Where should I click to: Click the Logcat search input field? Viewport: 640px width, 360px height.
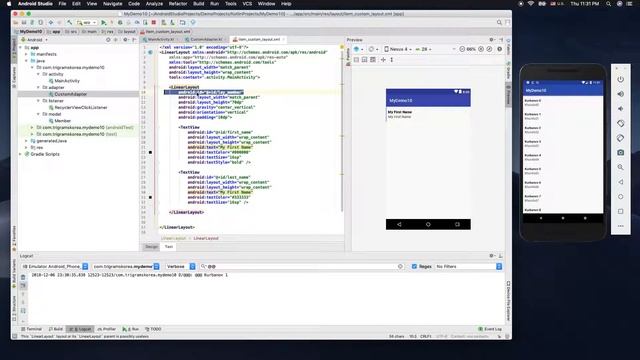(301, 266)
